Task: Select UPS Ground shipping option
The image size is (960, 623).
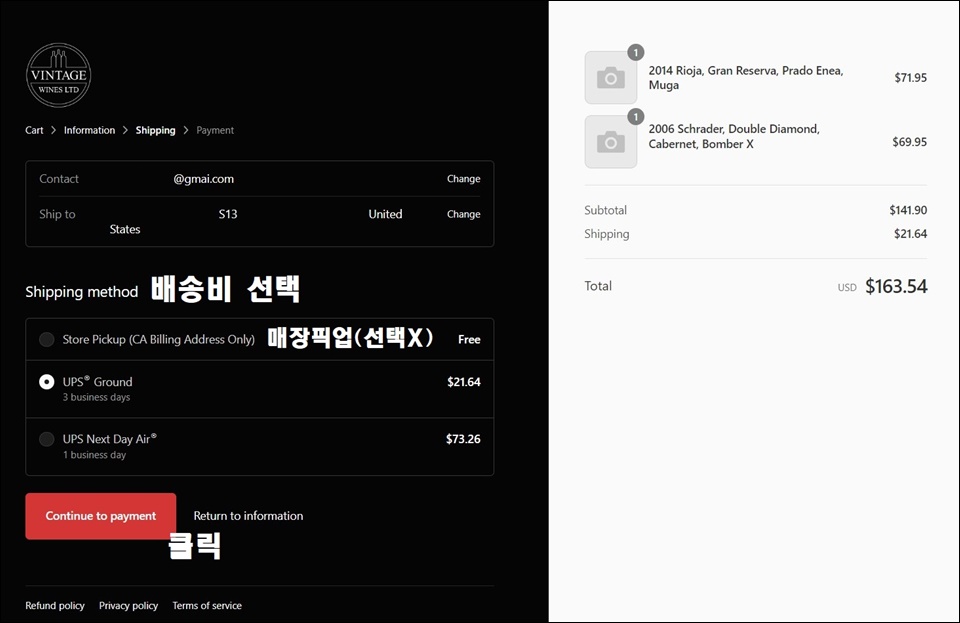Action: pos(47,382)
